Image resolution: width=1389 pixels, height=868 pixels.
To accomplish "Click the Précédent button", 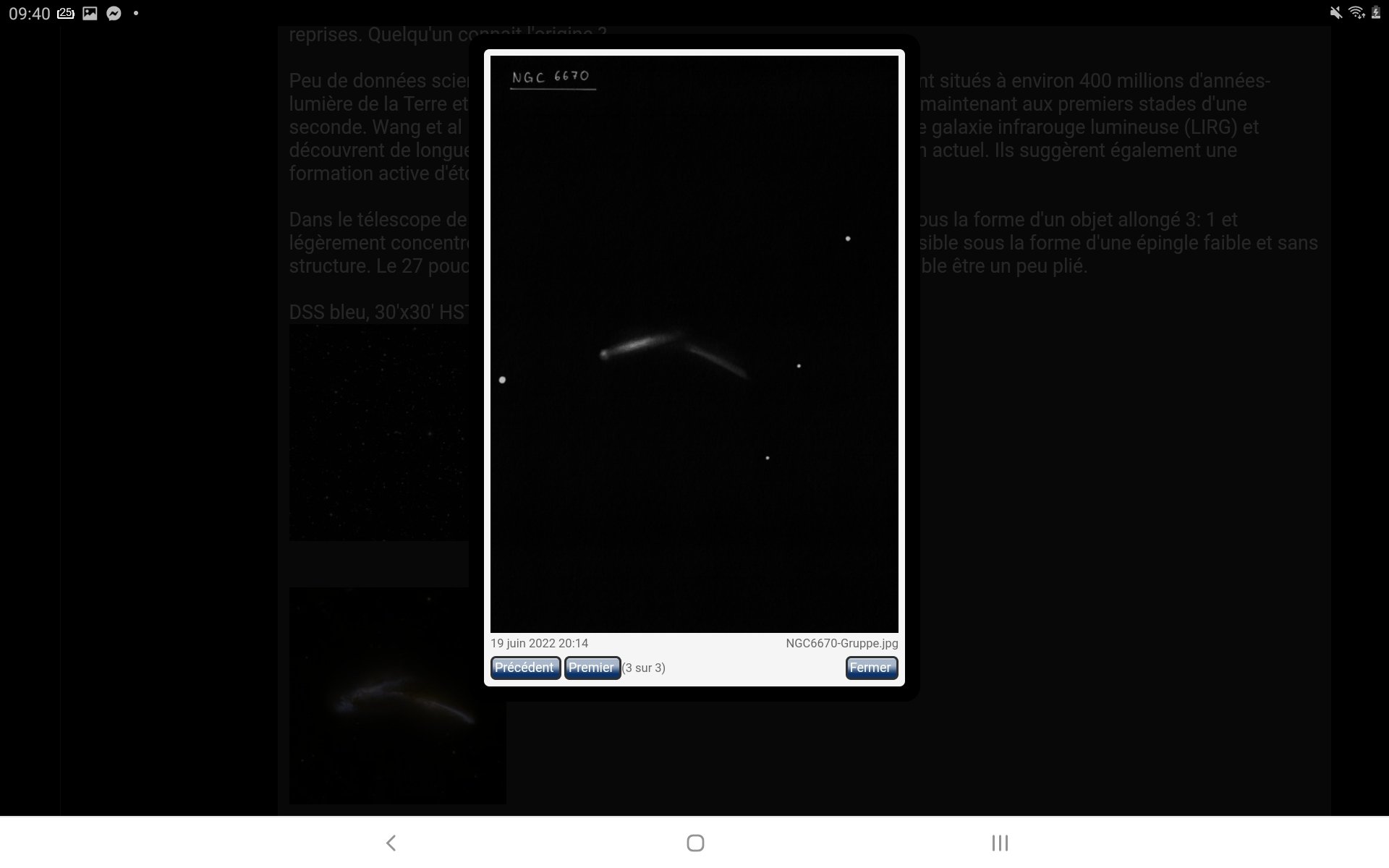I will coord(525,668).
